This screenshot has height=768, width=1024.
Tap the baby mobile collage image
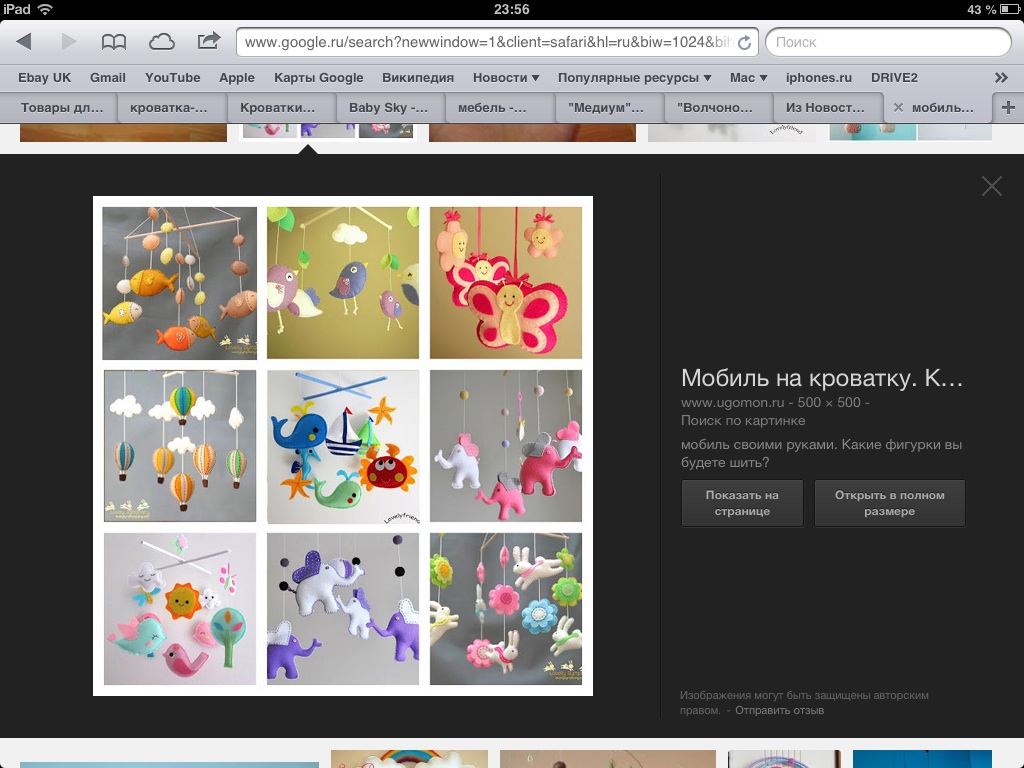pos(343,446)
